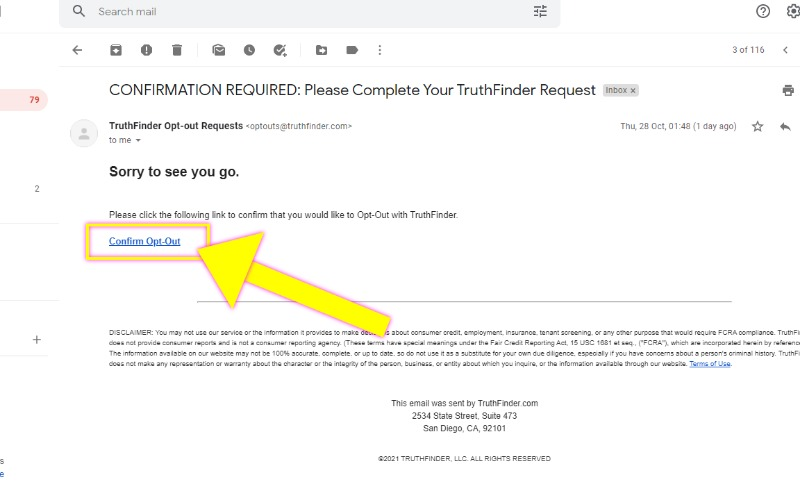Select the 'Sorry to see you go.' heading

(x=174, y=171)
